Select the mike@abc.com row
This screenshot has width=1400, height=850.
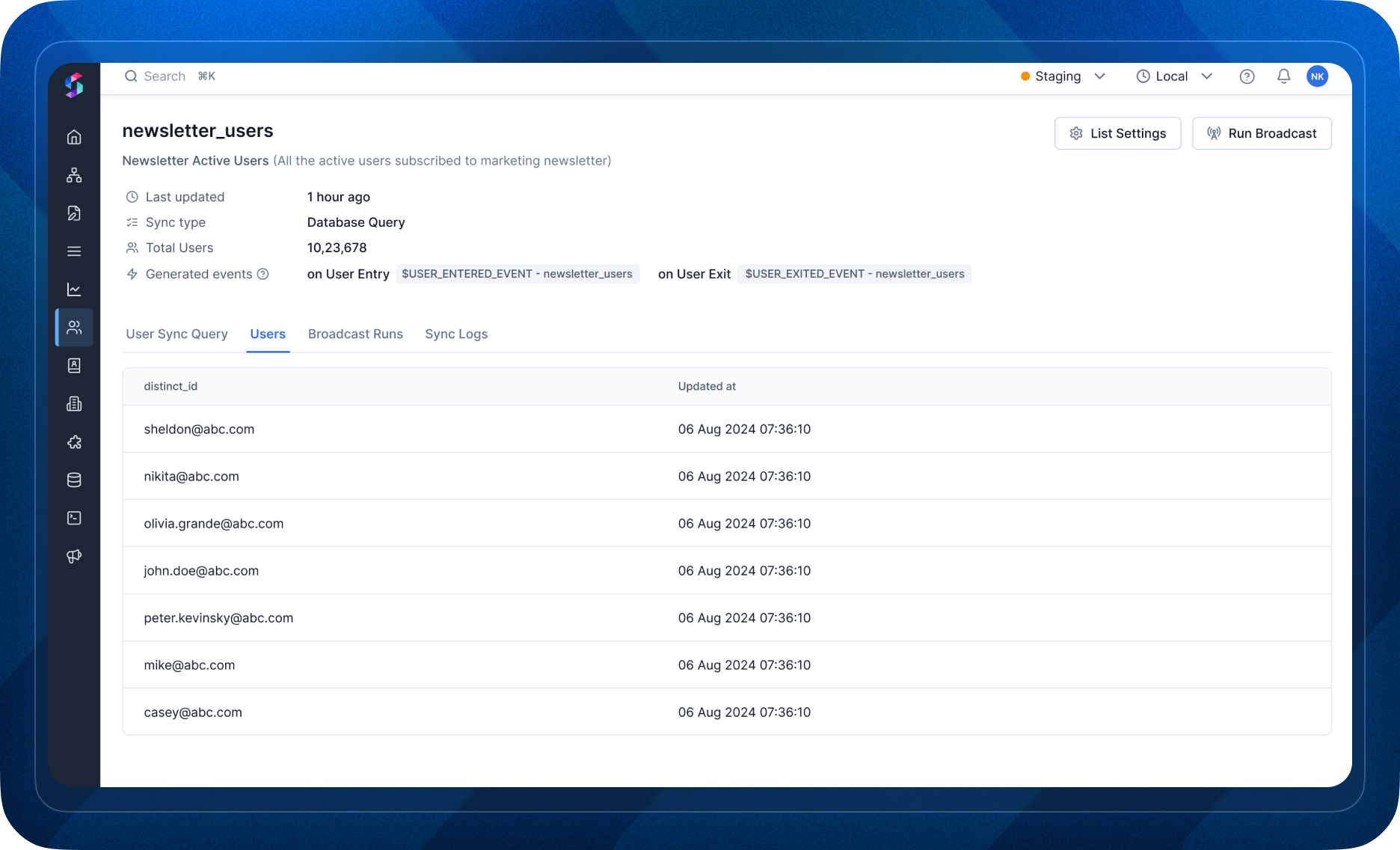click(x=727, y=664)
